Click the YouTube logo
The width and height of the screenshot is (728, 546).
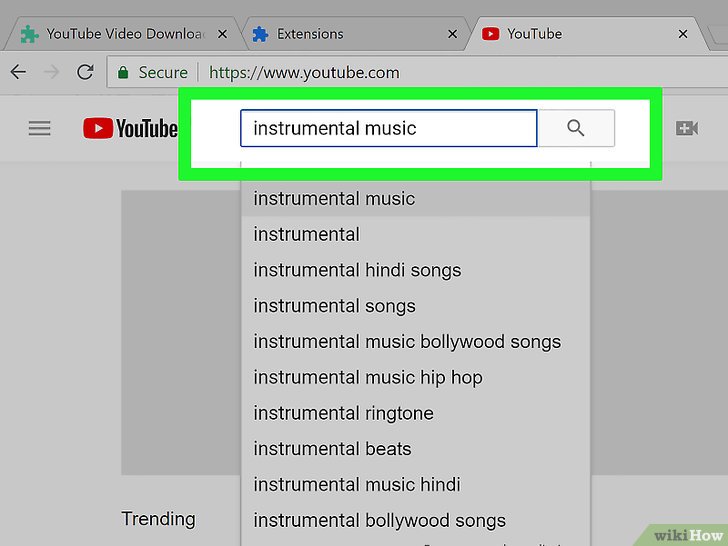[x=130, y=129]
